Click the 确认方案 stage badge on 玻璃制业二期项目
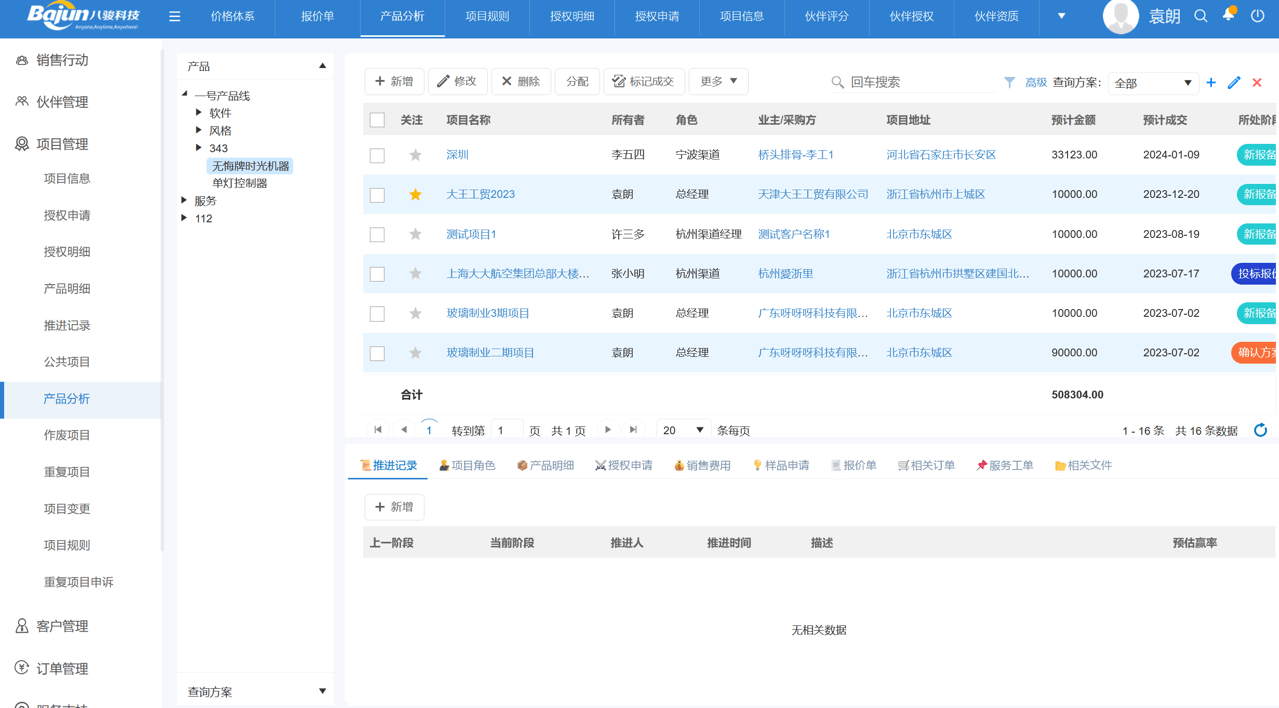The width and height of the screenshot is (1279, 708). point(1258,352)
